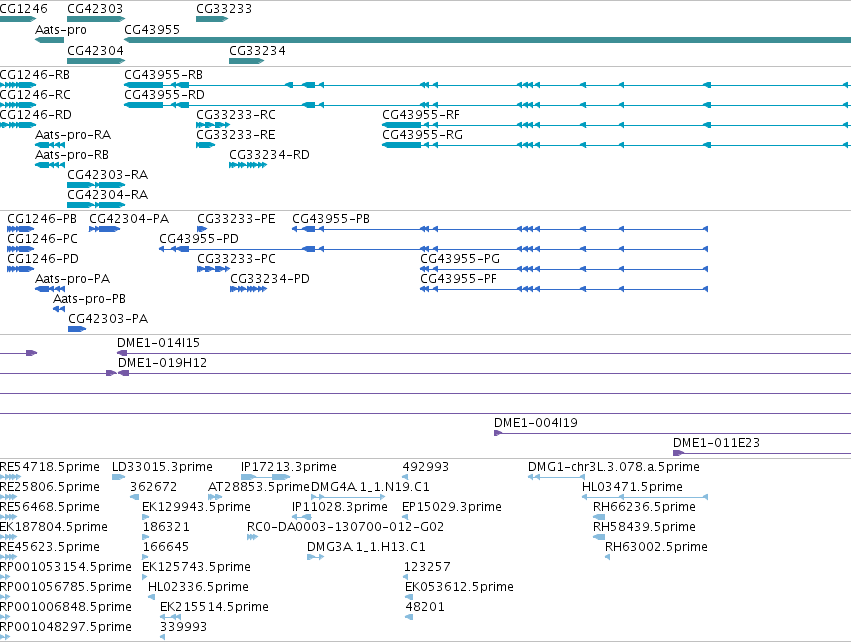
Task: Select BAC clone DME1-014I15
Action: pos(158,343)
